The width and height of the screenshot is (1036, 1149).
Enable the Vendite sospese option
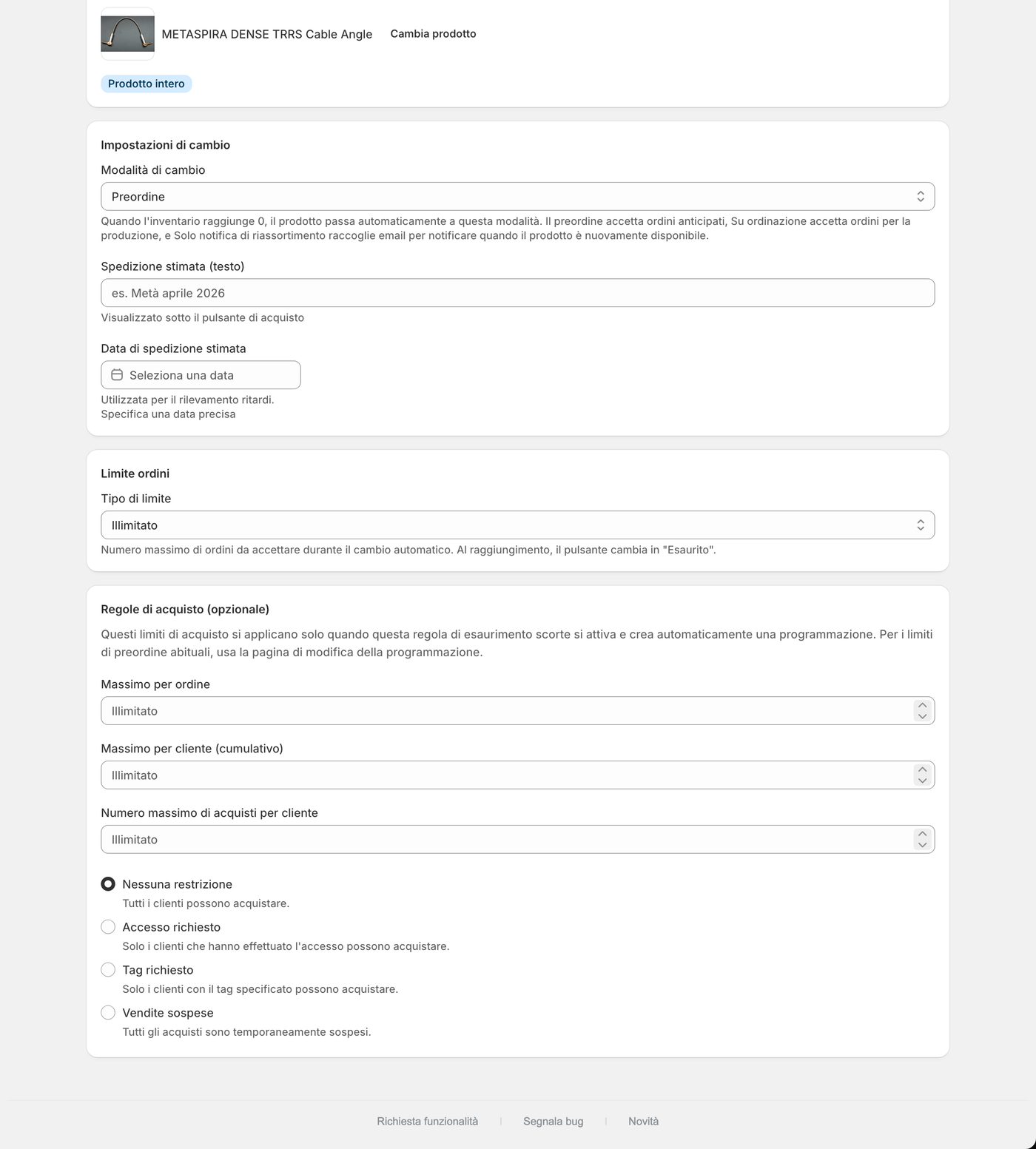(108, 1013)
